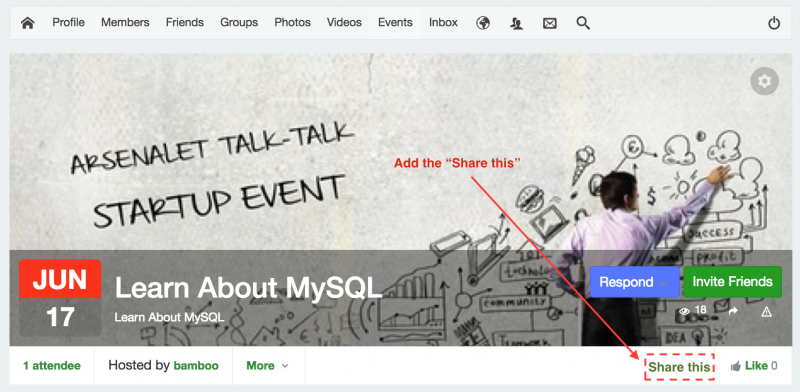Click the eye views icon
Viewport: 800px width, 392px height.
point(685,311)
